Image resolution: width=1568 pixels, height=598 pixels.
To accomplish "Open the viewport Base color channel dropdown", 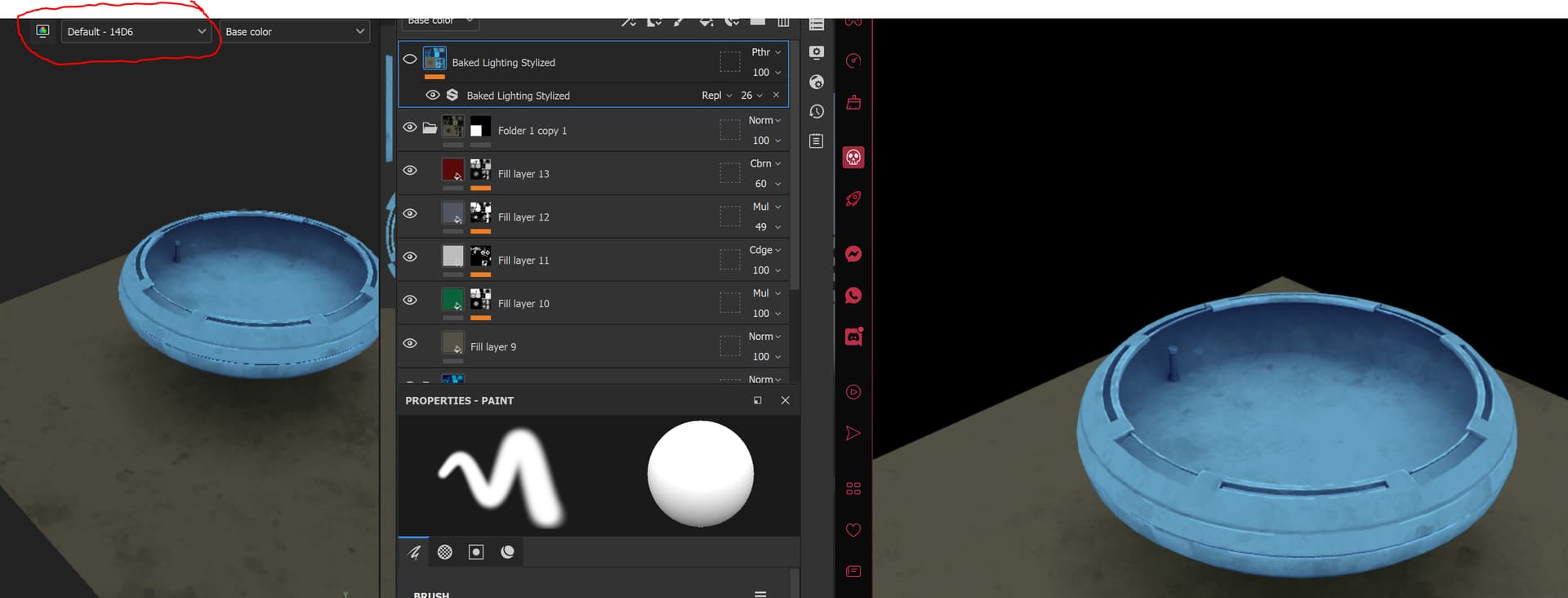I will click(294, 32).
